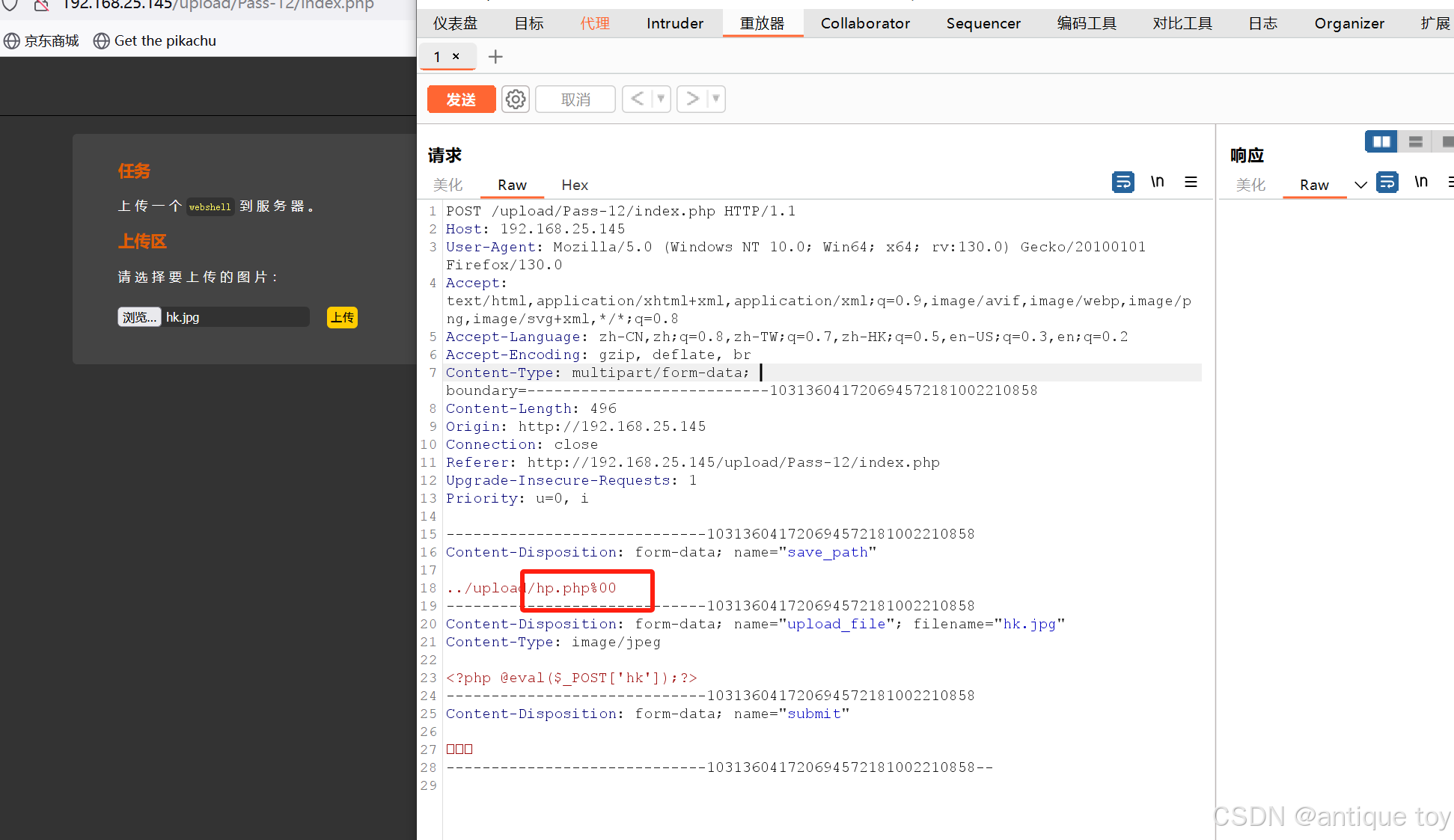Select side-by-side layout view icon
1454x840 pixels.
1381,141
